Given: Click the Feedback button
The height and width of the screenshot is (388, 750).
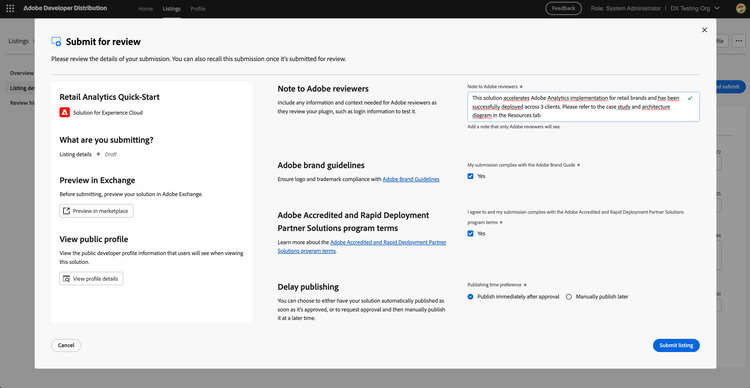Looking at the screenshot, I should coord(563,9).
